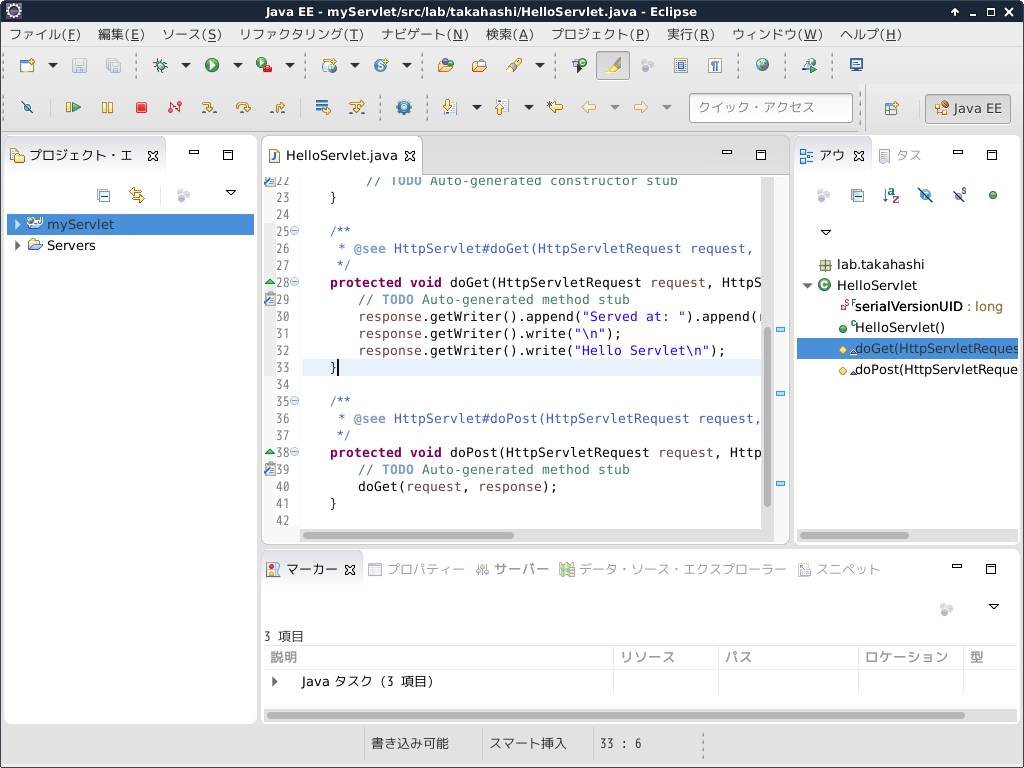Click the Suspend pause icon
Screen dimensions: 1024x768
click(x=108, y=107)
